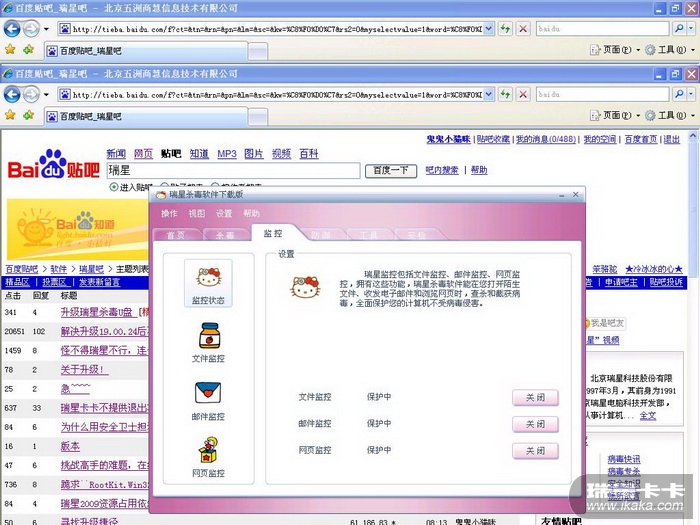Viewport: 700px width, 525px height.
Task: Click 关闭 button for 文件监控 row
Action: (x=535, y=397)
